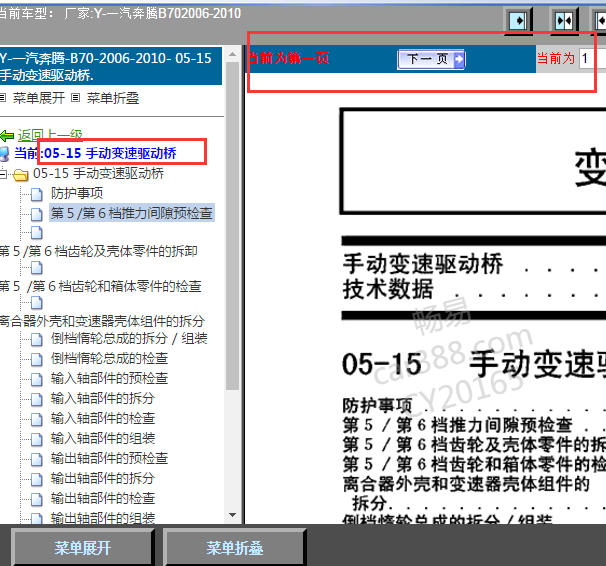The width and height of the screenshot is (606, 566).
Task: Click page icon above 离合器外壳和变速器壳体组件的拆分
Action: point(37,303)
